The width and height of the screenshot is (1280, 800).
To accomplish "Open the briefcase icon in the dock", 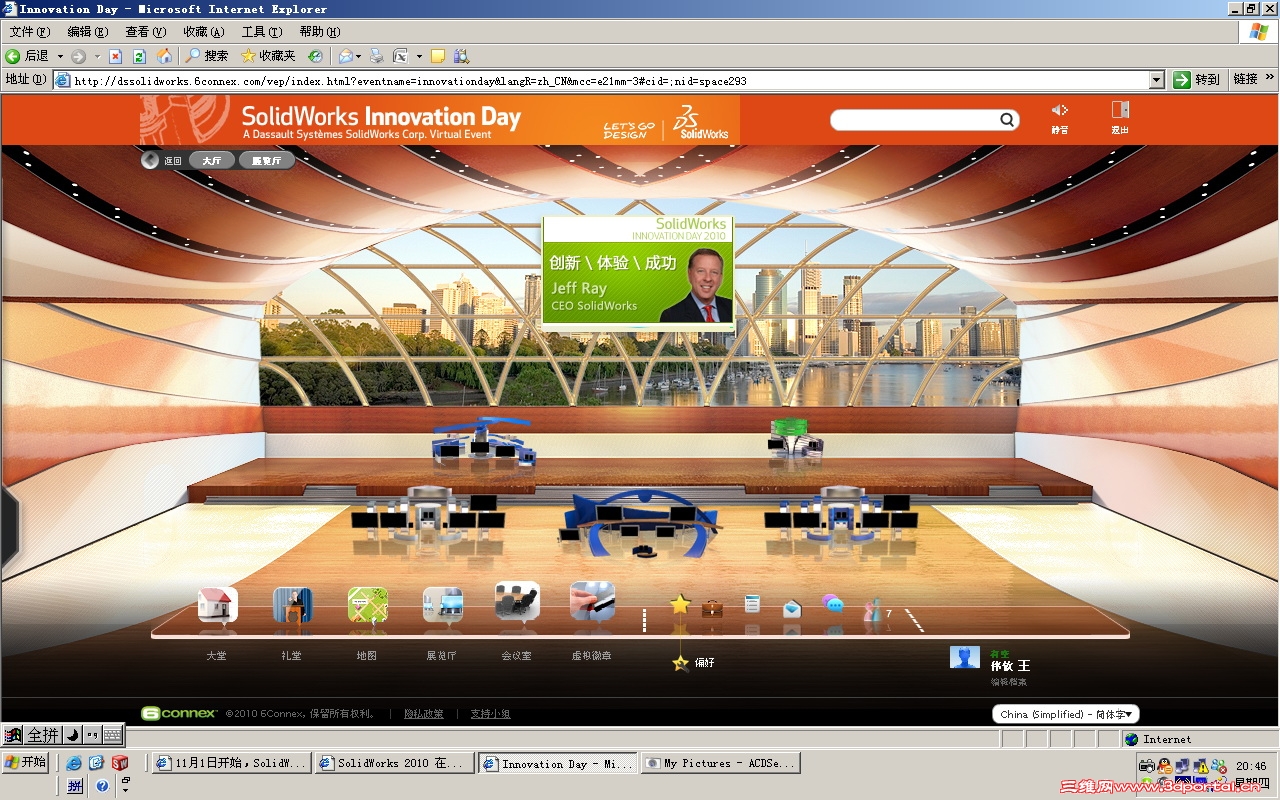I will coord(712,607).
